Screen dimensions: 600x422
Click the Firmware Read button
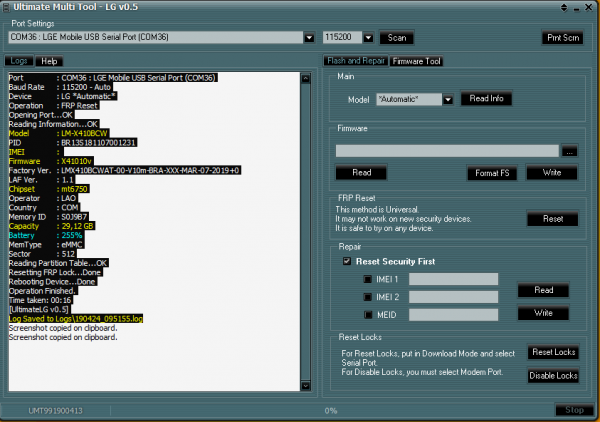(x=361, y=173)
